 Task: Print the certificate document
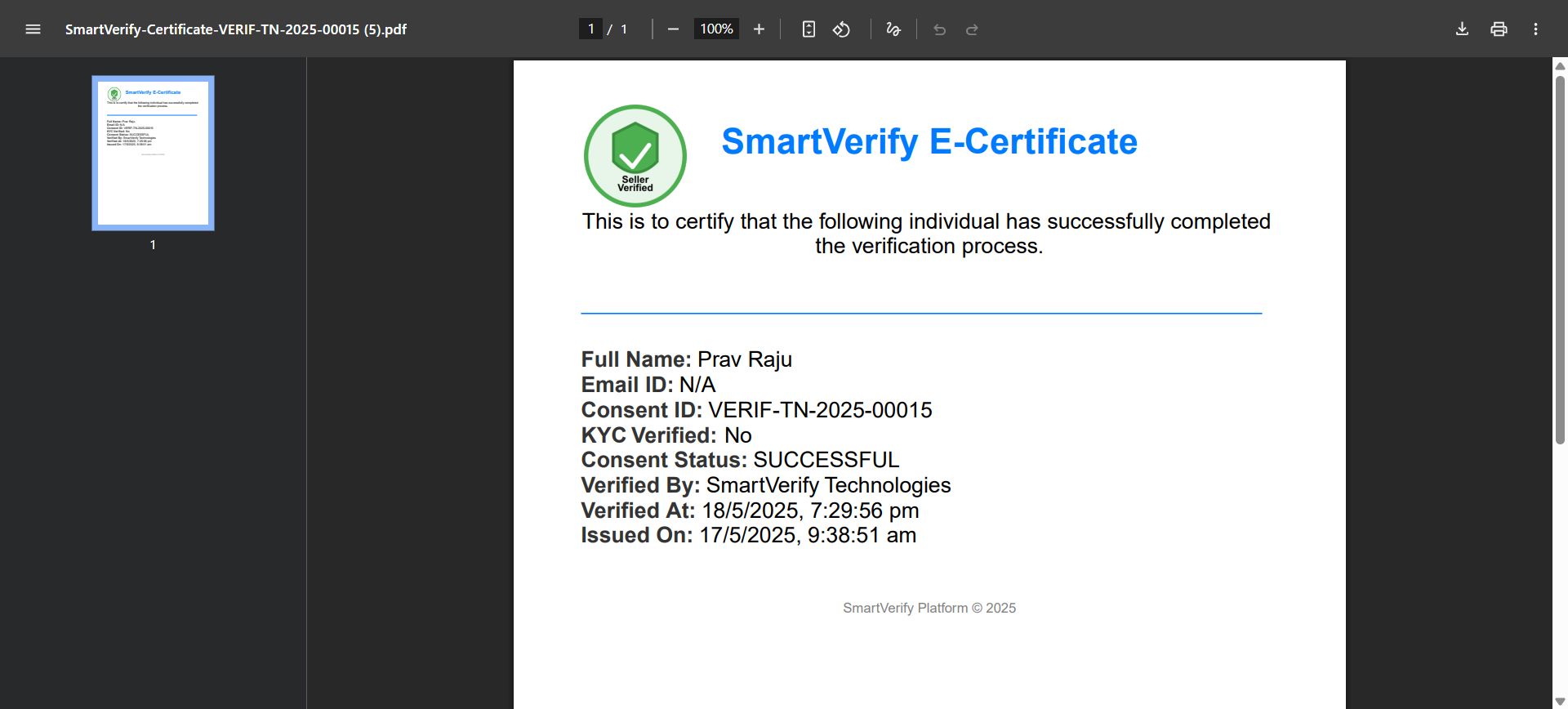[1499, 29]
